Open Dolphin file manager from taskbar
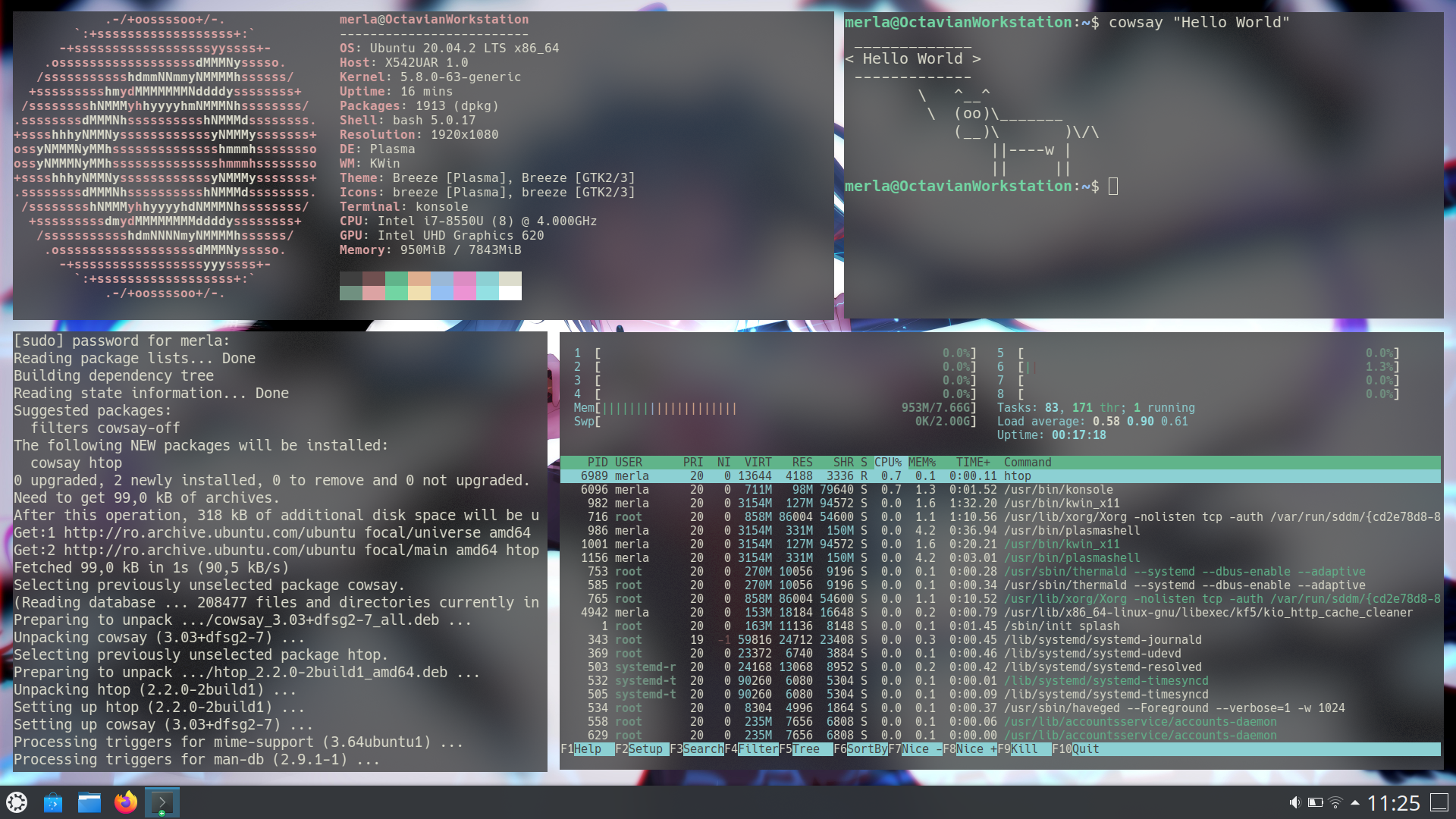Screen dimensions: 1456x819 [89, 802]
